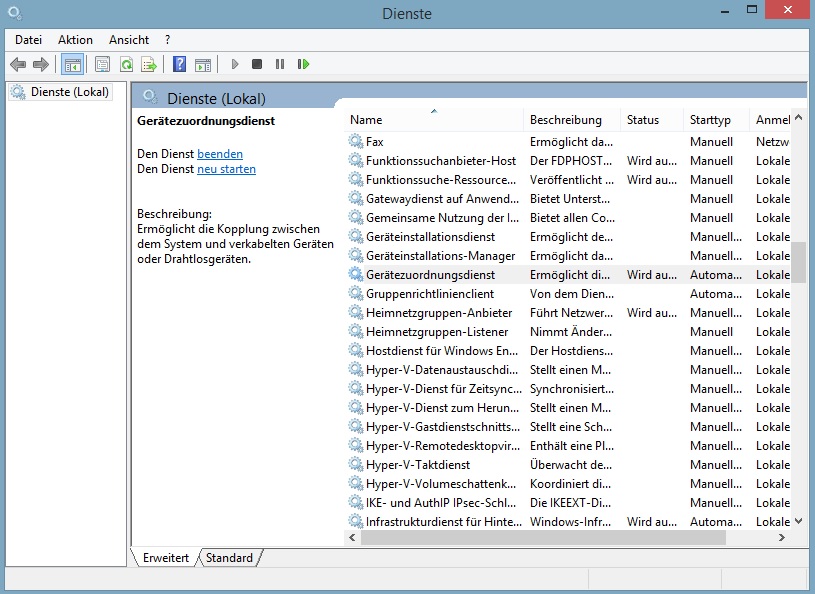This screenshot has width=815, height=594.
Task: Click the Die IKEEXT-Di... description cell
Action: (570, 503)
